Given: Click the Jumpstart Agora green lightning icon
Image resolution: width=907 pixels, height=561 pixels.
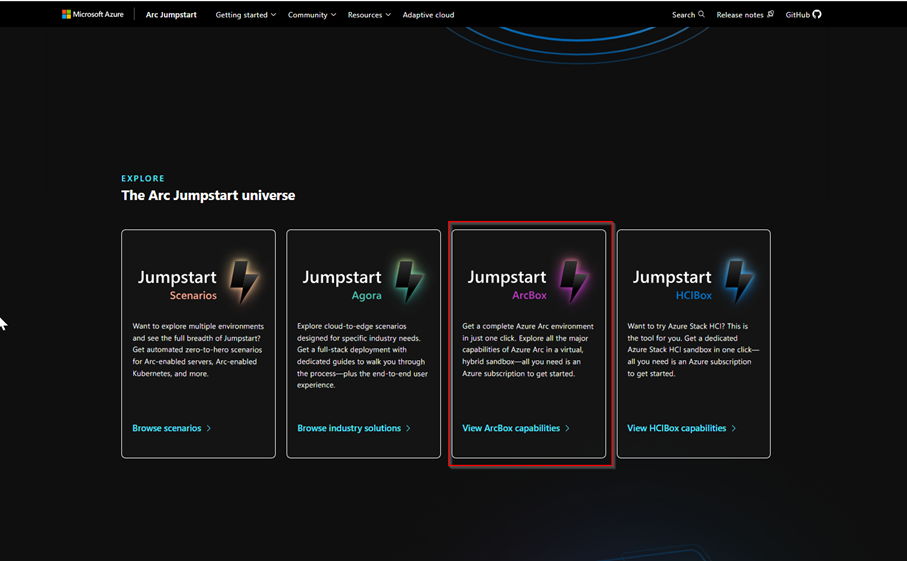Looking at the screenshot, I should point(408,282).
